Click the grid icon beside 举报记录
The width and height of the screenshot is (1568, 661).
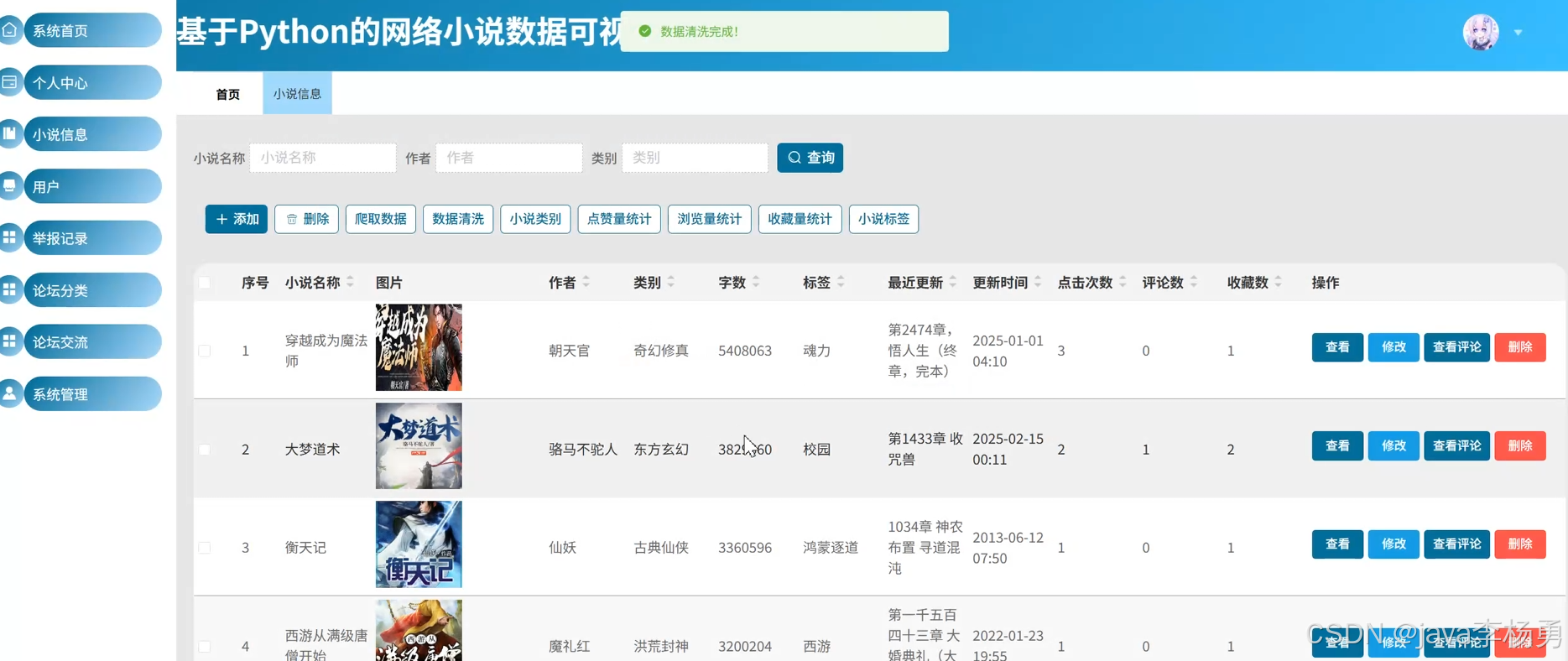point(9,237)
